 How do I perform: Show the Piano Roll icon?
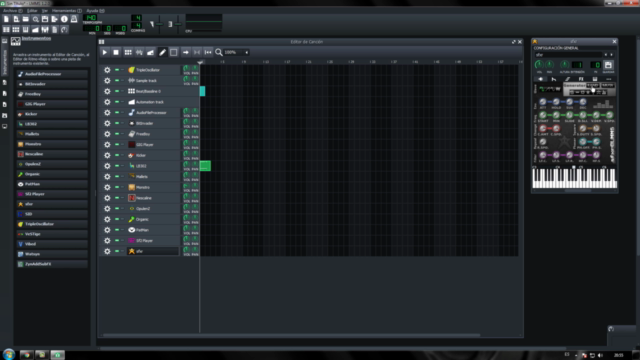coord(26,29)
